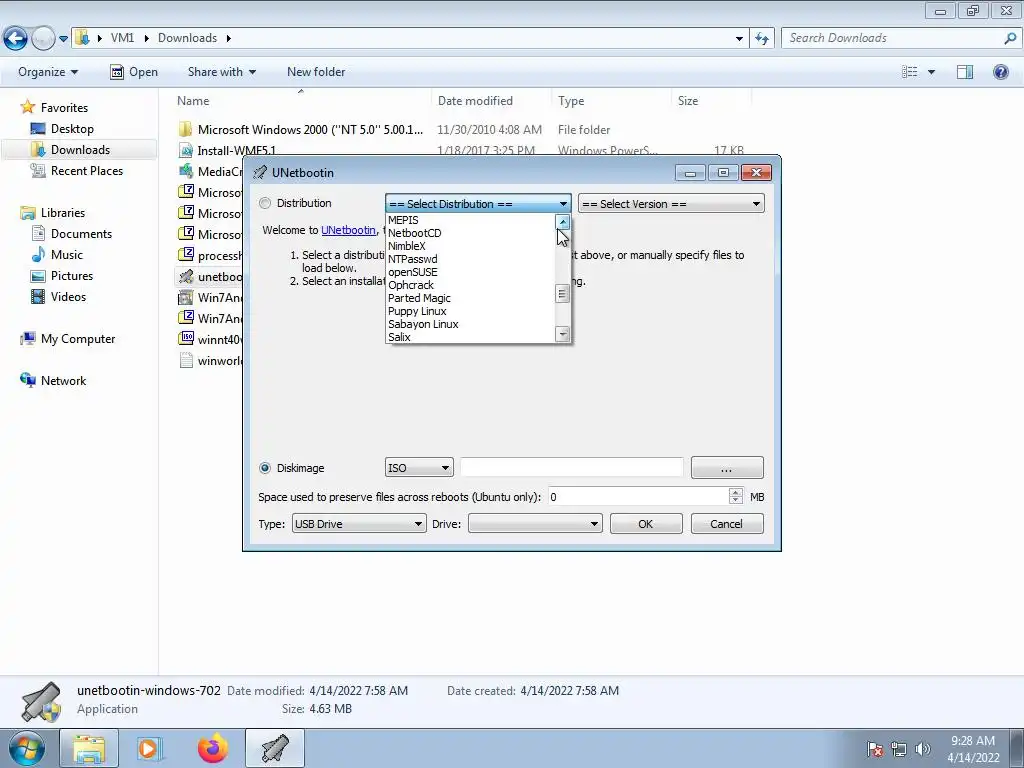
Task: Expand address bar previous locations dropdown
Action: coord(739,39)
